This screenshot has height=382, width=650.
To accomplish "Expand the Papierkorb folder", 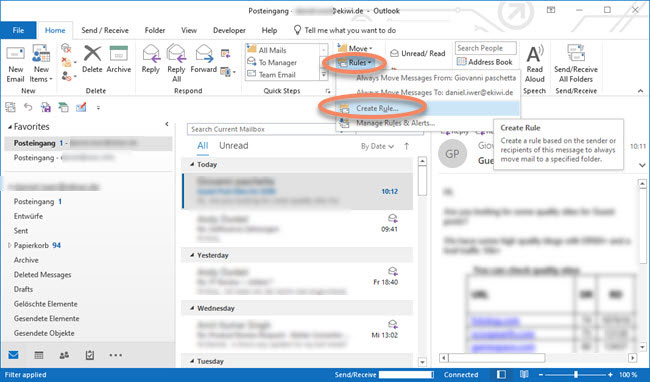I will [9, 245].
